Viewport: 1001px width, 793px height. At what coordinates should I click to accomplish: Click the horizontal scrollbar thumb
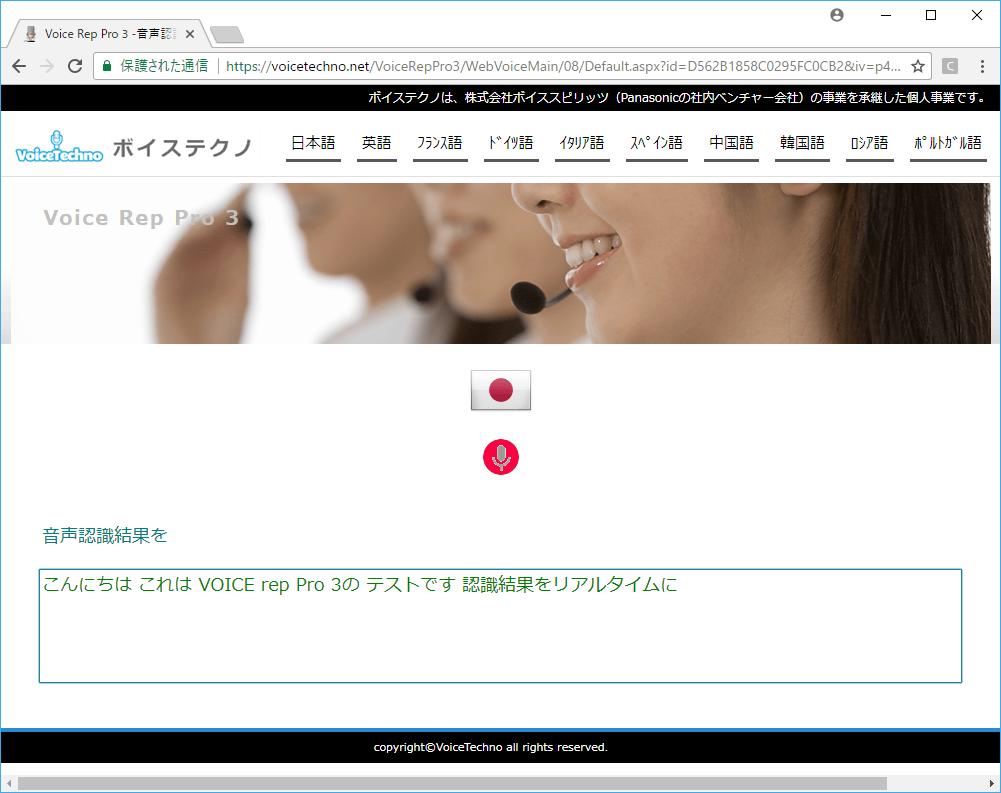click(x=452, y=783)
